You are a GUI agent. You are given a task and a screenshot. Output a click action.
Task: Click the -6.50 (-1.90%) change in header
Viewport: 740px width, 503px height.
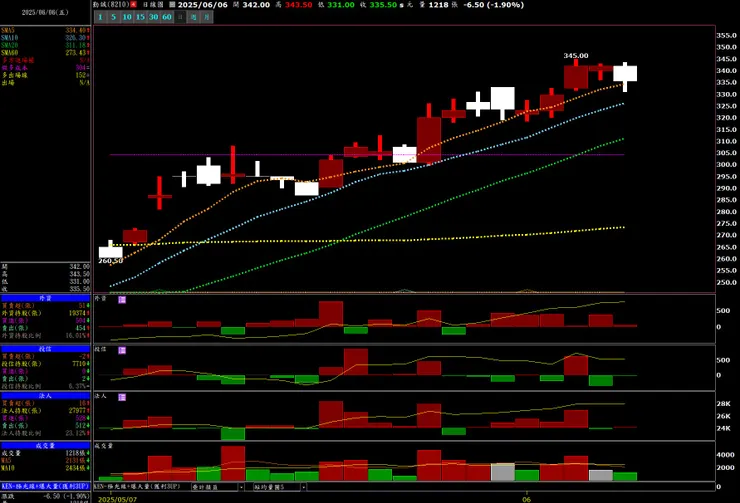click(x=493, y=5)
